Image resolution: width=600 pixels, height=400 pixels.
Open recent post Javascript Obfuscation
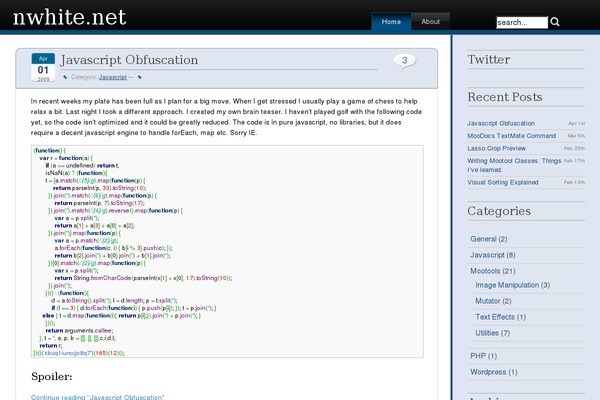tap(501, 123)
